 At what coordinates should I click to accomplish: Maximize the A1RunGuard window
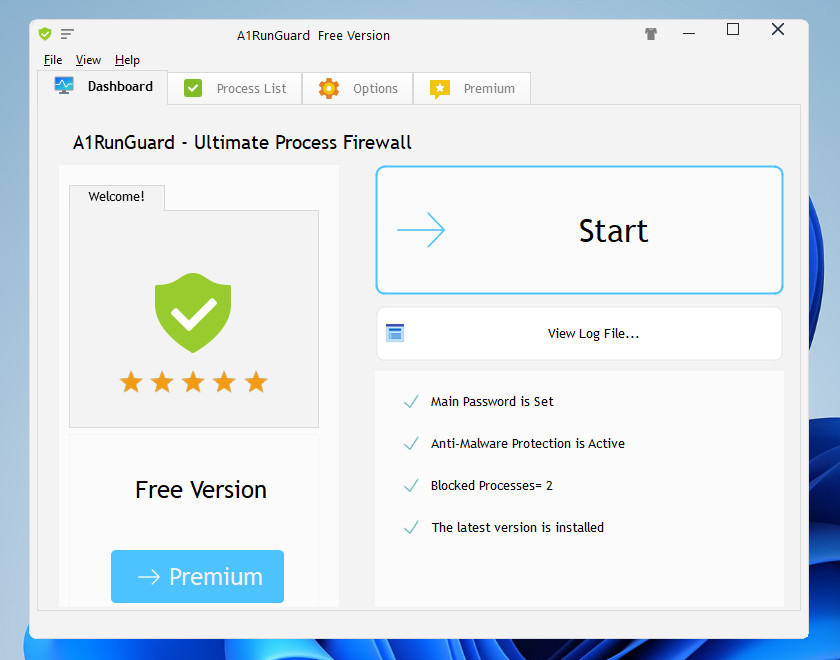(x=733, y=29)
